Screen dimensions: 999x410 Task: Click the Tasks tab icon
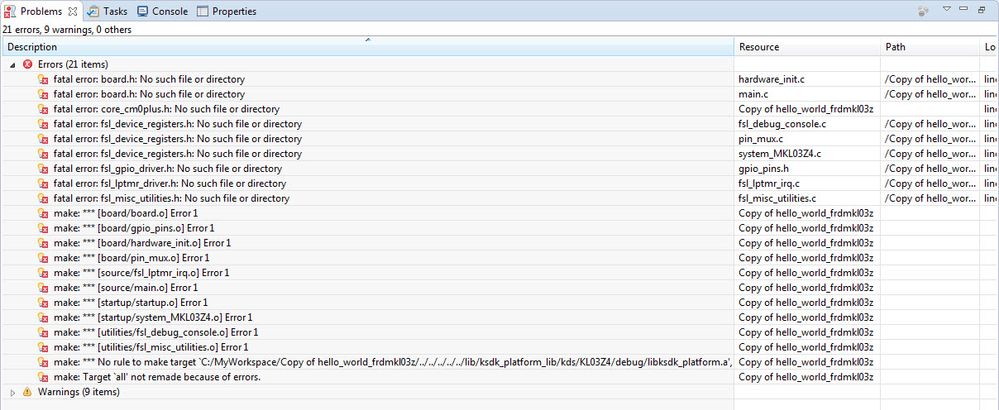[93, 11]
